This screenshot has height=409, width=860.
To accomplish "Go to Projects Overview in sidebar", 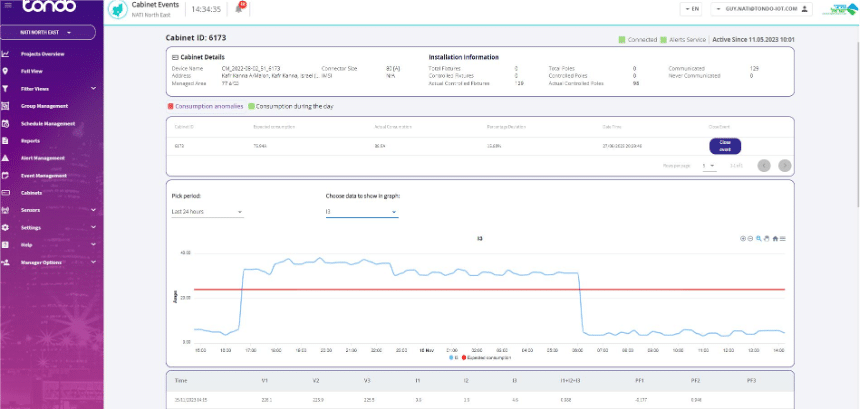I will pyautogui.click(x=42, y=53).
